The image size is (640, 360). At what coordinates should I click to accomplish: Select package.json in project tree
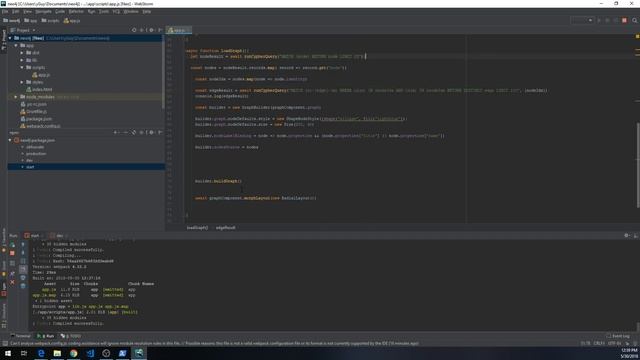pos(36,119)
